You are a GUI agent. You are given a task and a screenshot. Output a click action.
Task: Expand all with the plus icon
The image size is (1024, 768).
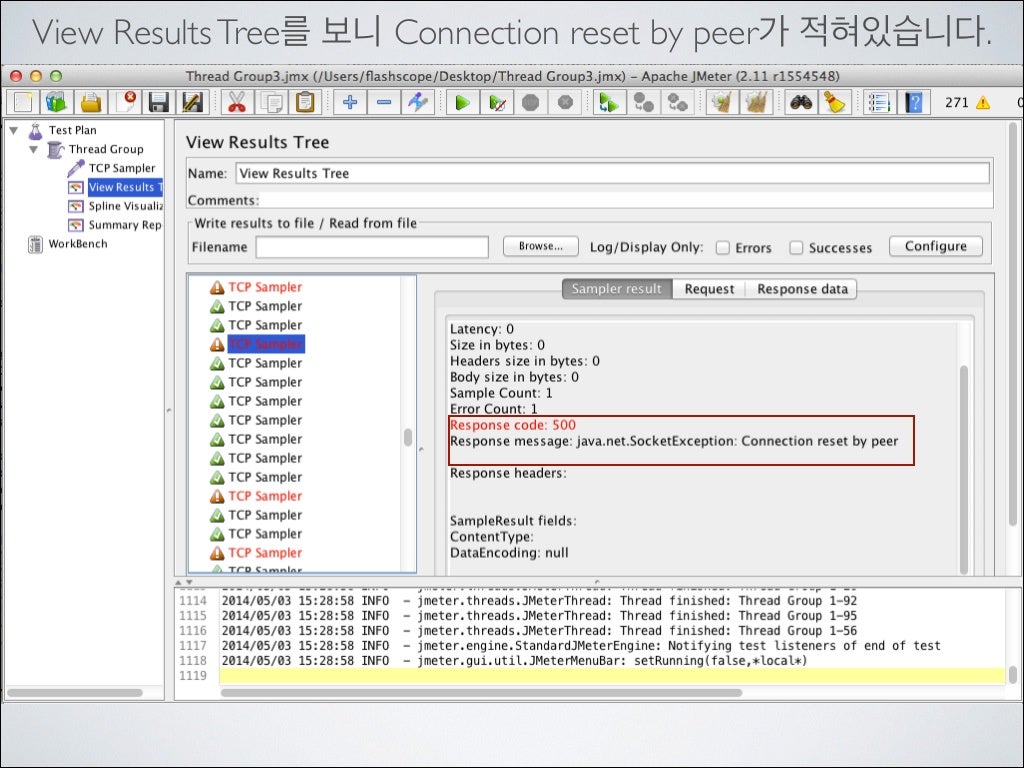[x=350, y=103]
